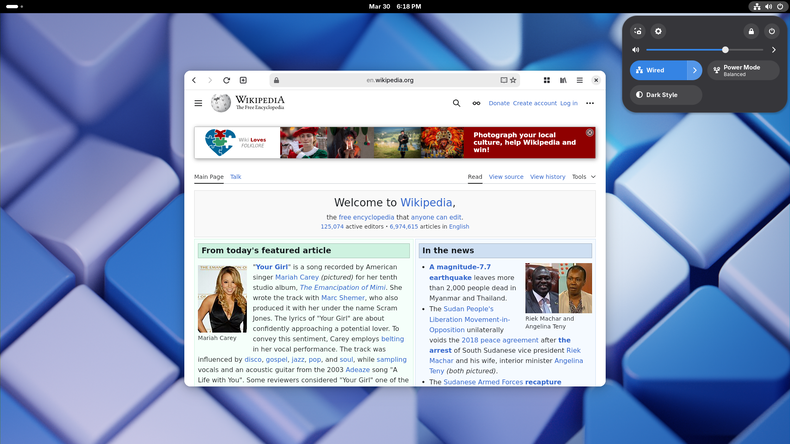Screen dimensions: 790x444
Task: Reload the Wikipedia page
Action: [x=226, y=80]
